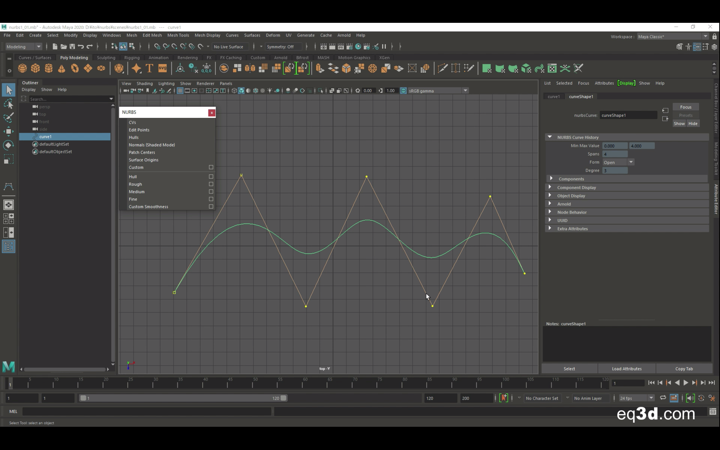Select the arrow Select tool
The width and height of the screenshot is (720, 450).
[x=8, y=90]
